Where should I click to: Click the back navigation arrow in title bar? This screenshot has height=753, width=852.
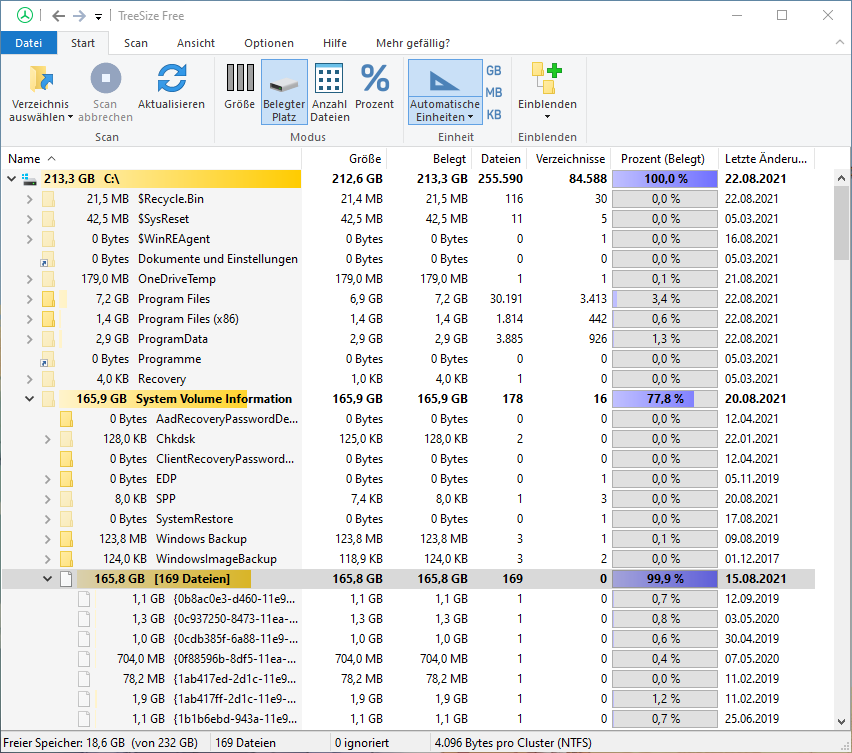(x=58, y=16)
